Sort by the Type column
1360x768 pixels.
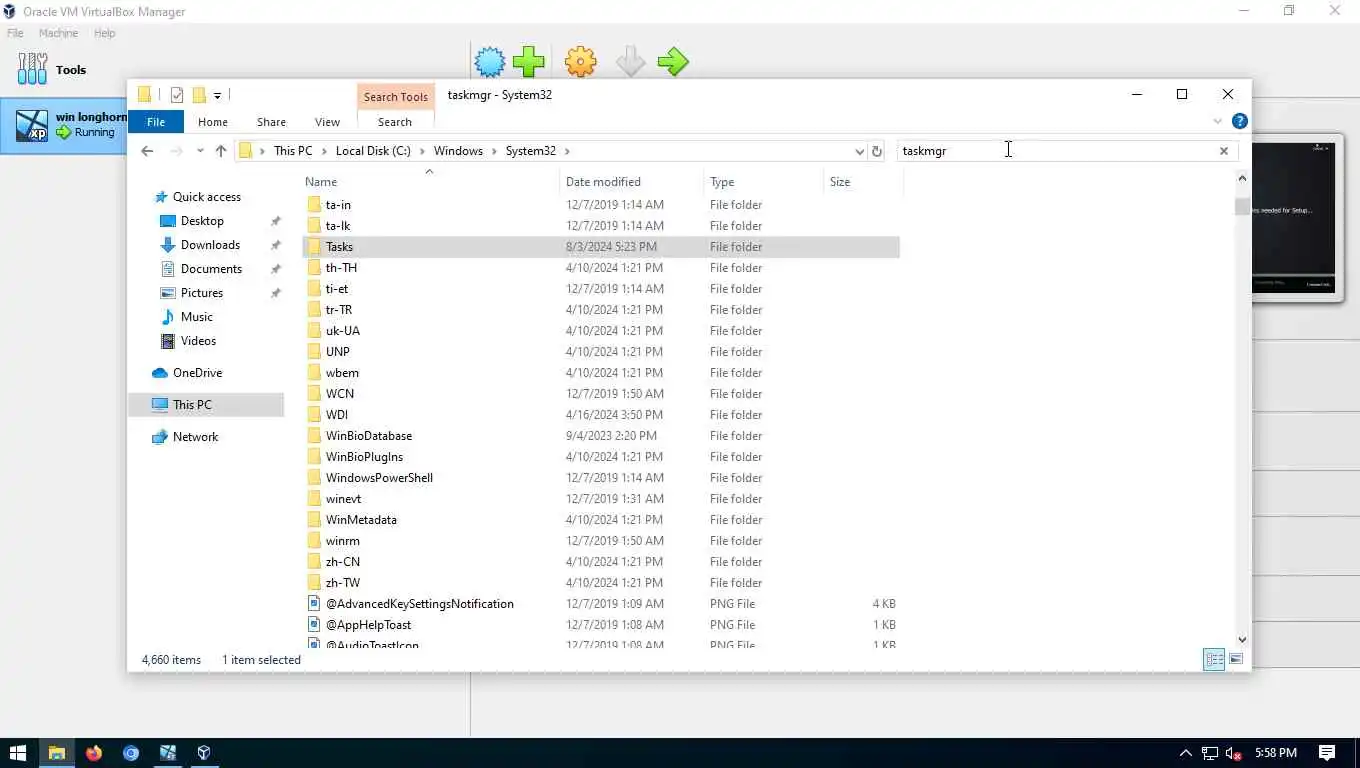pyautogui.click(x=763, y=182)
